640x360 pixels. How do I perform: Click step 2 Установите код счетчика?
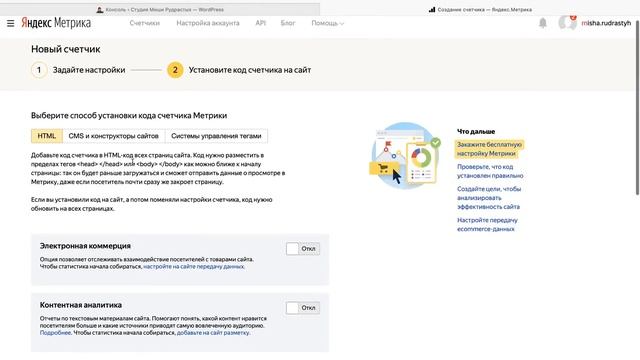pos(239,70)
